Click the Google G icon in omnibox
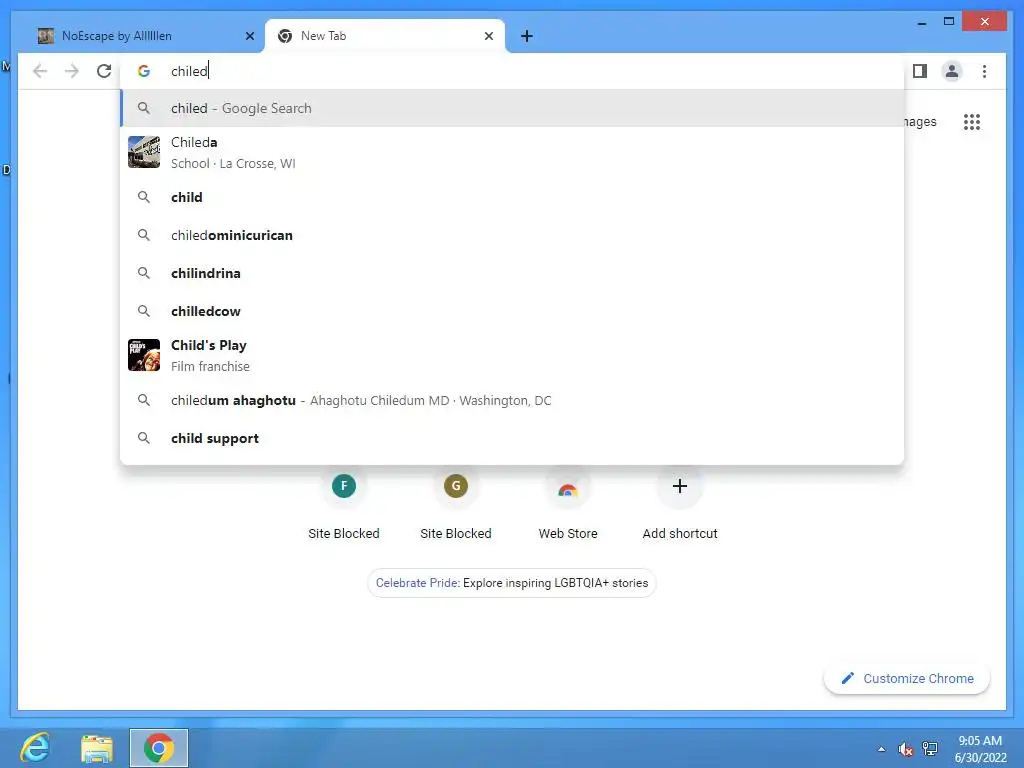The image size is (1024, 768). (x=144, y=71)
